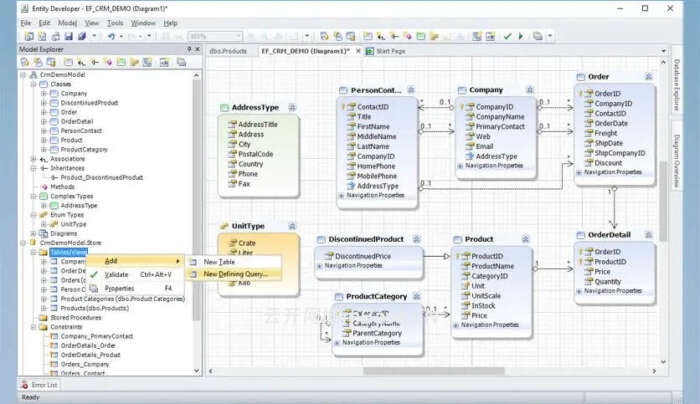The image size is (700, 404).
Task: Pin the Model Explorer panel
Action: (190, 49)
